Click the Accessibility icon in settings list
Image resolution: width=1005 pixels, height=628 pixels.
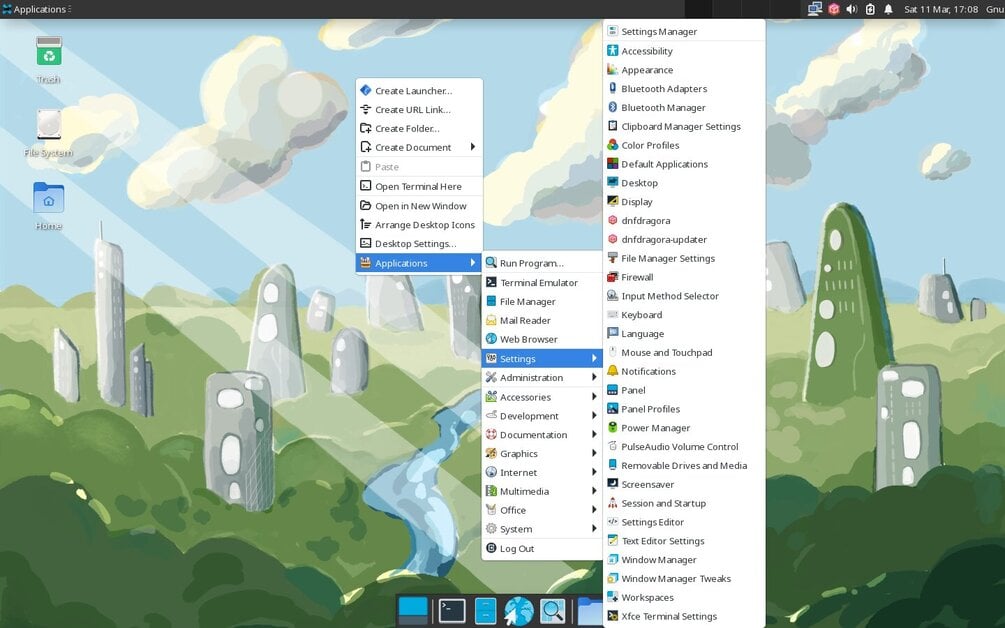613,51
